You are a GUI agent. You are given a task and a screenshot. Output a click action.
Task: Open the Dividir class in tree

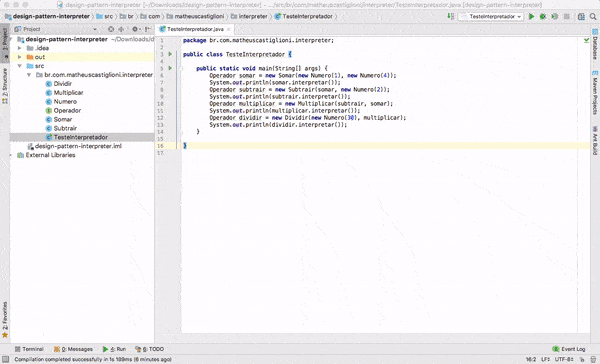62,83
